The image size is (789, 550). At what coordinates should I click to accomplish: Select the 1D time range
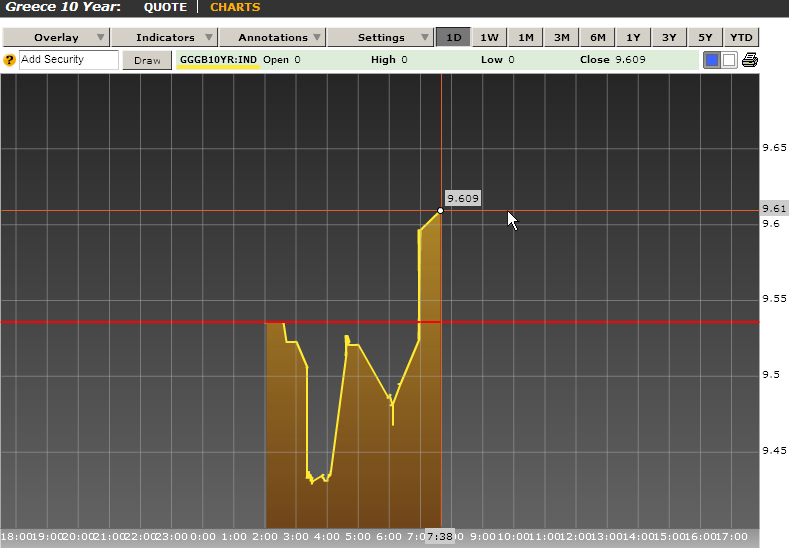tap(453, 37)
